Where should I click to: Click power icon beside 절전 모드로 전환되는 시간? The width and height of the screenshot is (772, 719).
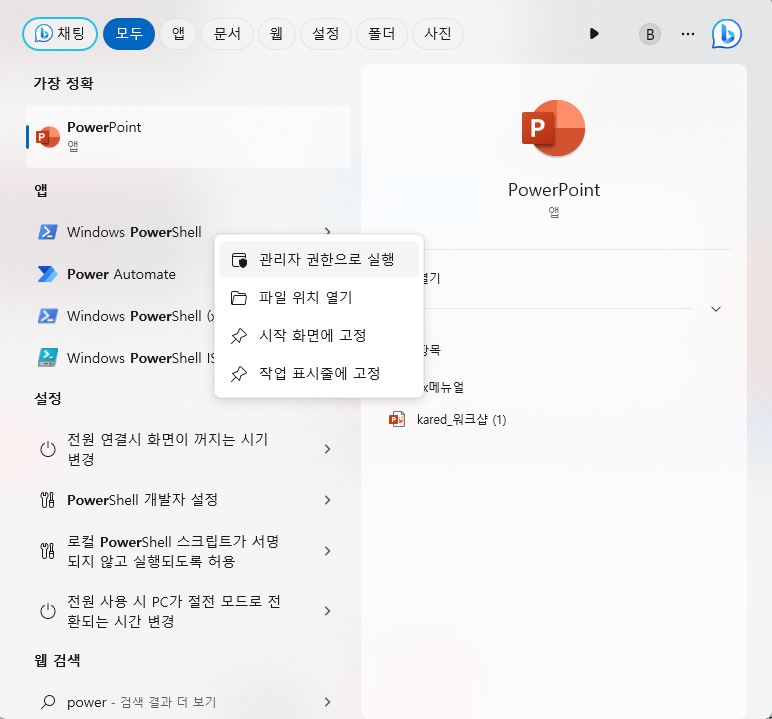point(48,611)
